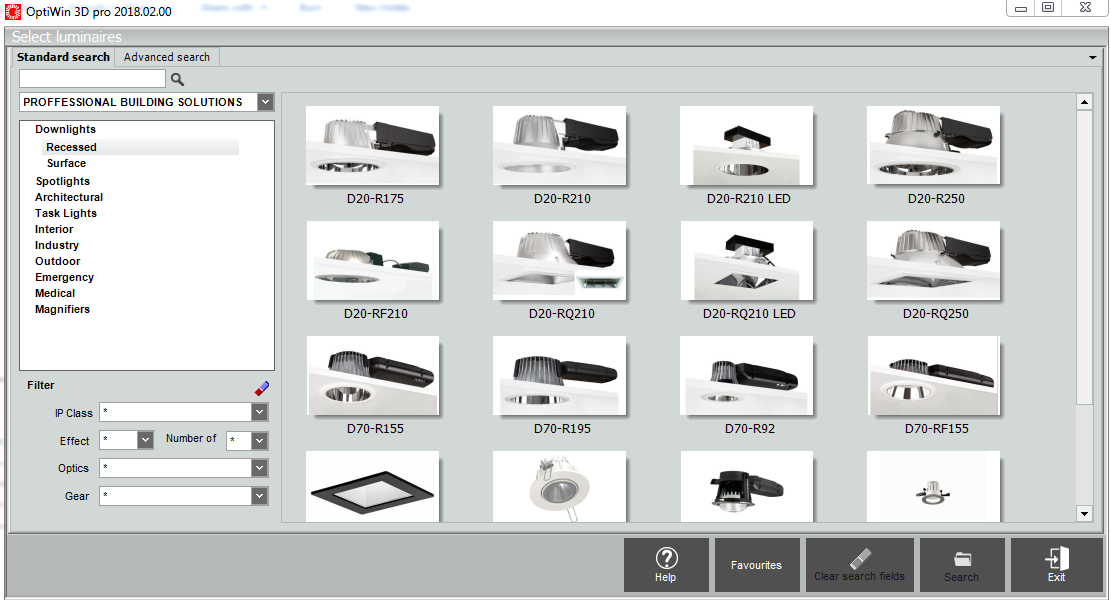Select Downlights in the category tree
Image resolution: width=1111 pixels, height=600 pixels.
coord(65,129)
